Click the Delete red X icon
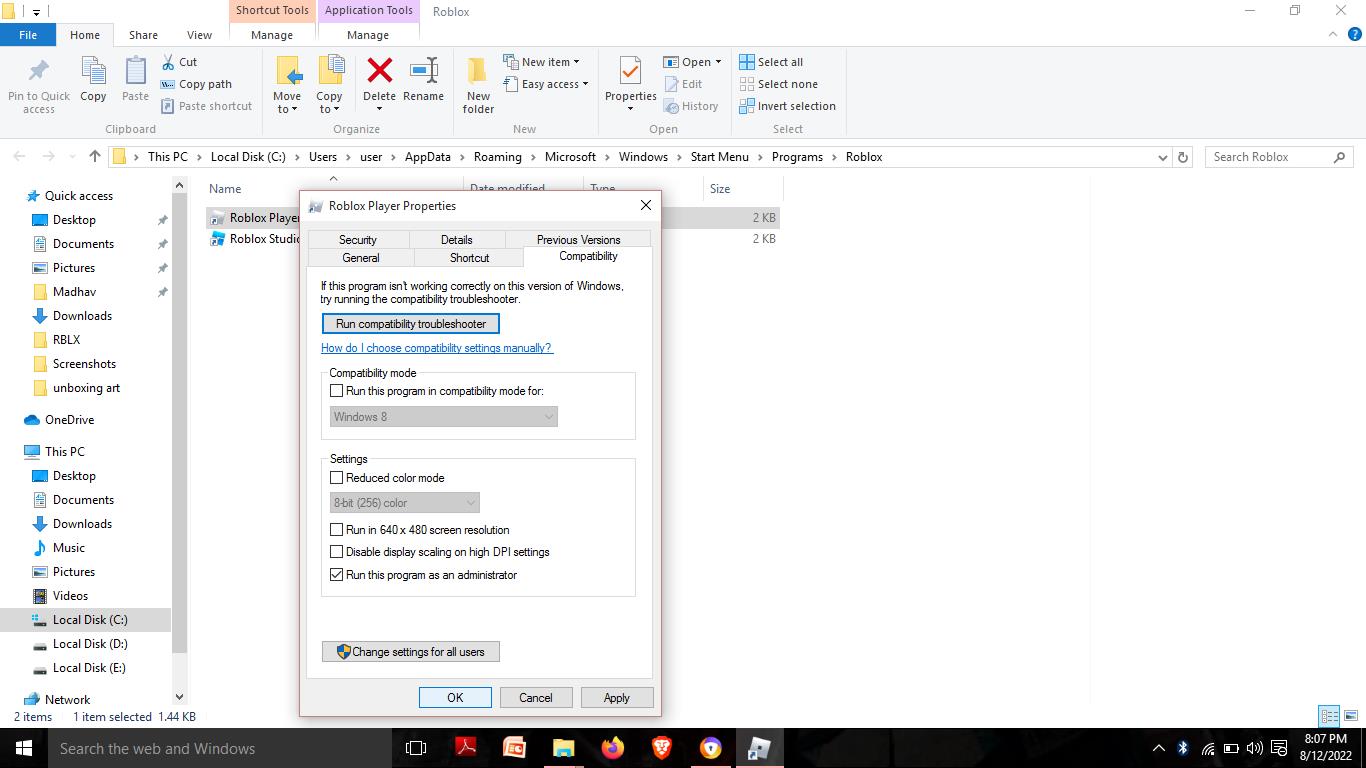Screen dimensions: 1366x768 pyautogui.click(x=379, y=72)
